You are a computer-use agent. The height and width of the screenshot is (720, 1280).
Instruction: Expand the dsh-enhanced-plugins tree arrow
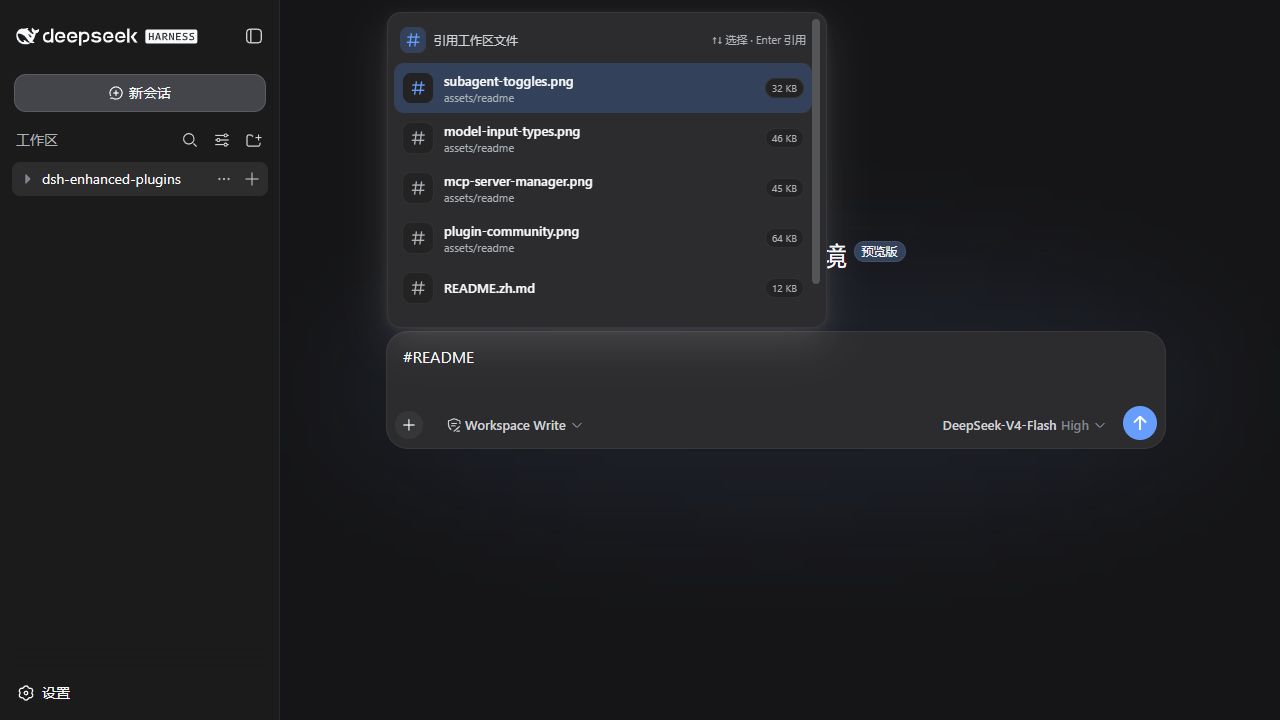tap(27, 179)
